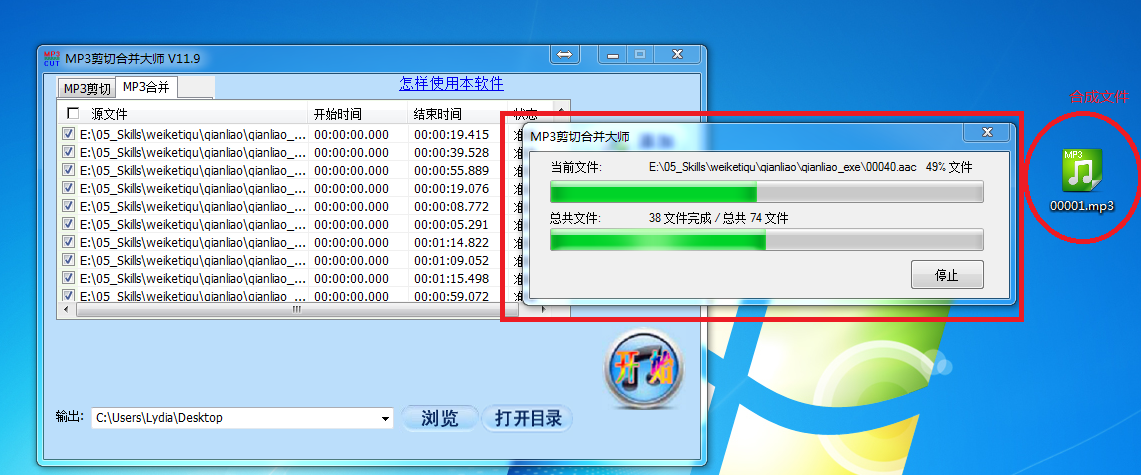
Task: Untick the checkbox for row 00:01:14.822
Action: 68,242
